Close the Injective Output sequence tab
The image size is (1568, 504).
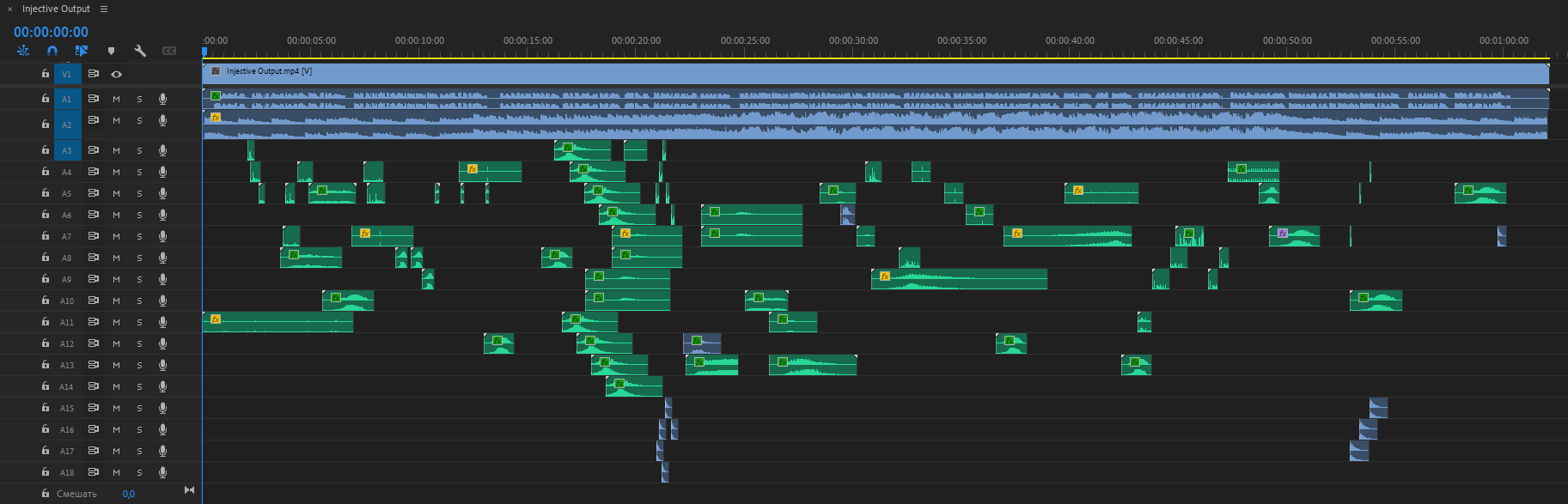tap(10, 9)
